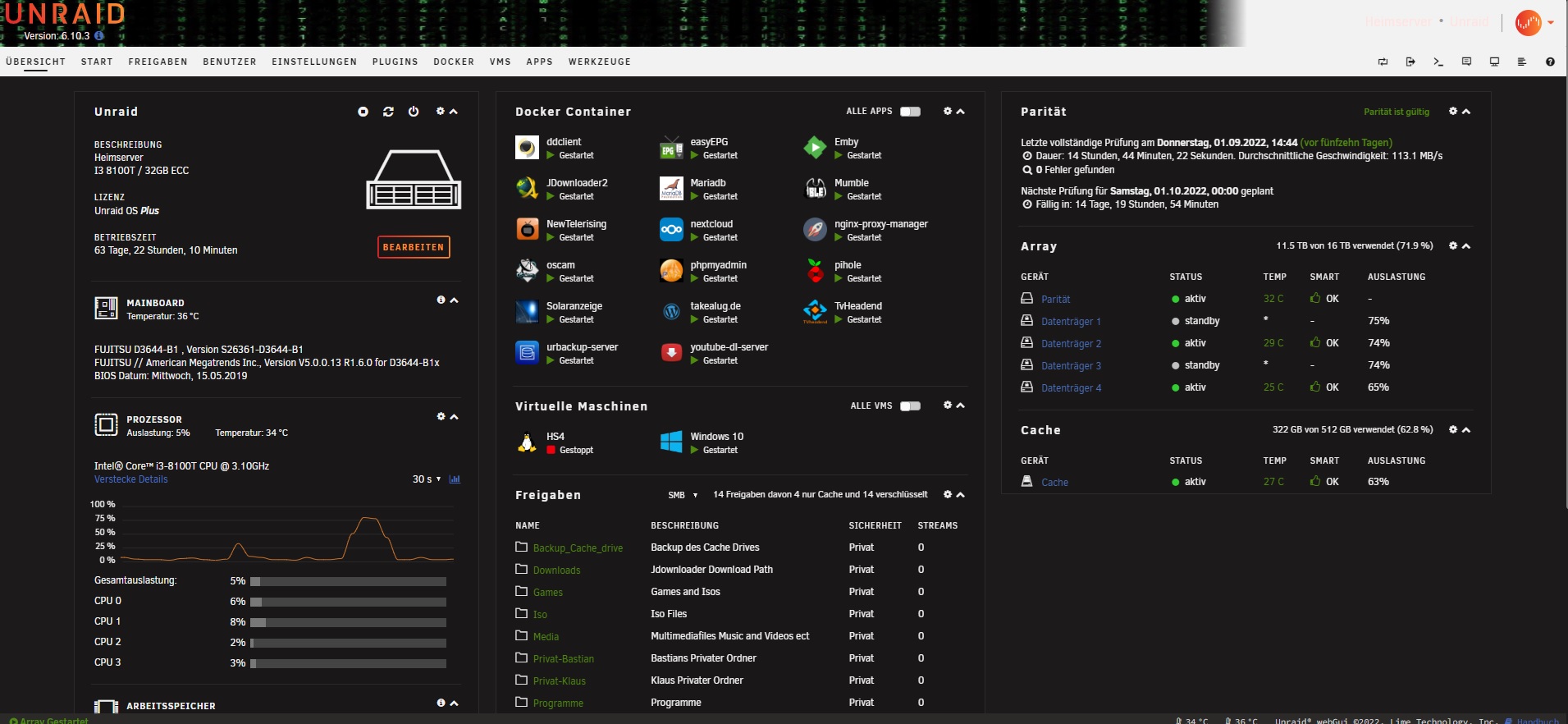Click the NewTelerising container icon
This screenshot has height=724, width=1568.
[527, 230]
